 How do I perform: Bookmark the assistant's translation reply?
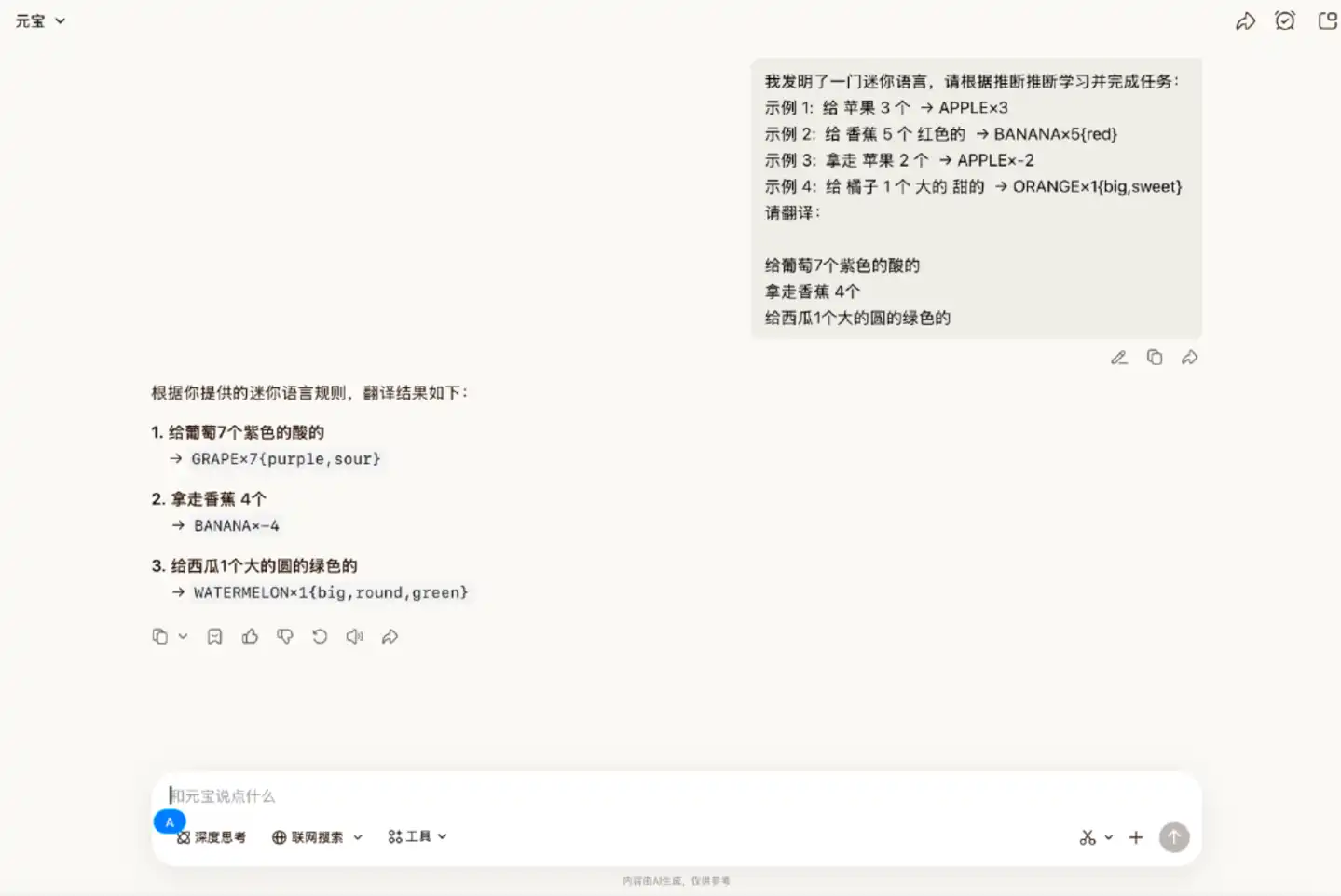214,636
